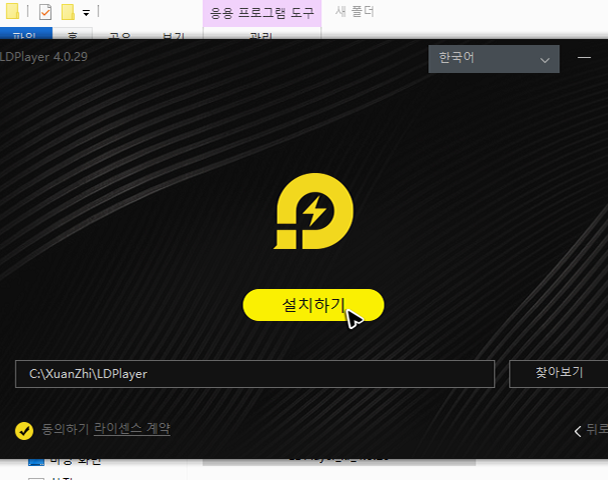
Task: Uncheck the 동의하기 agreement checkbox
Action: 24,431
